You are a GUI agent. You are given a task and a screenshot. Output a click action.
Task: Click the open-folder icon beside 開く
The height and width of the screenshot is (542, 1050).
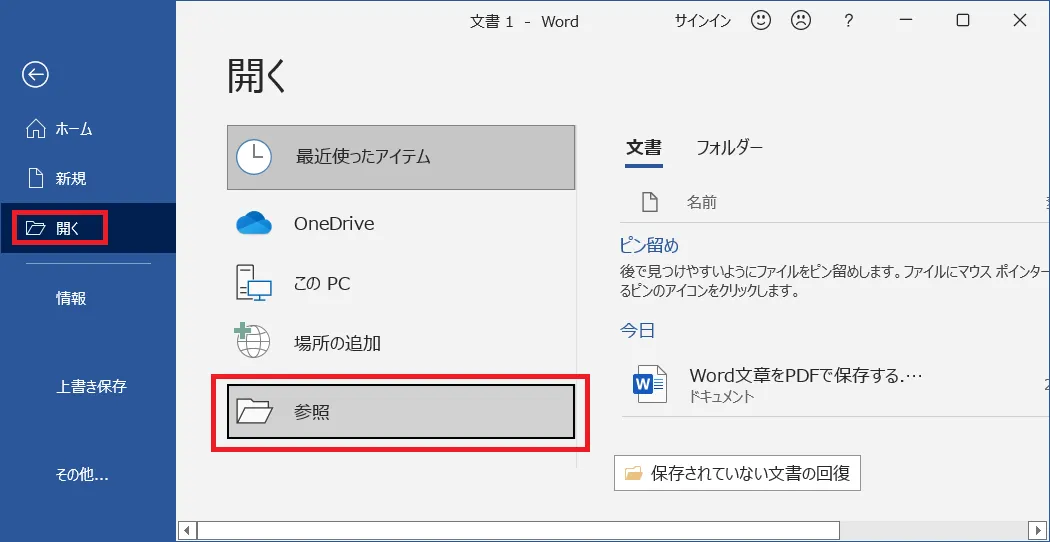click(35, 228)
